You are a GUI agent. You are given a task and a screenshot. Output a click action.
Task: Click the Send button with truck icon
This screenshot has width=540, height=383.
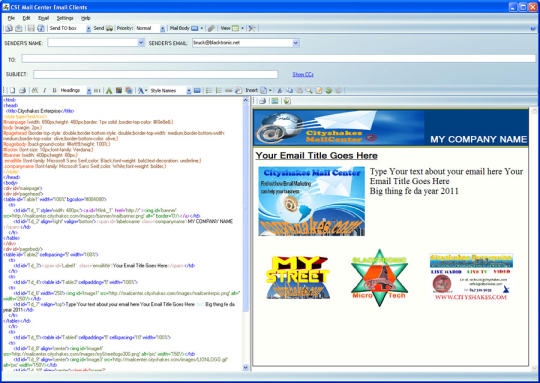tap(103, 28)
